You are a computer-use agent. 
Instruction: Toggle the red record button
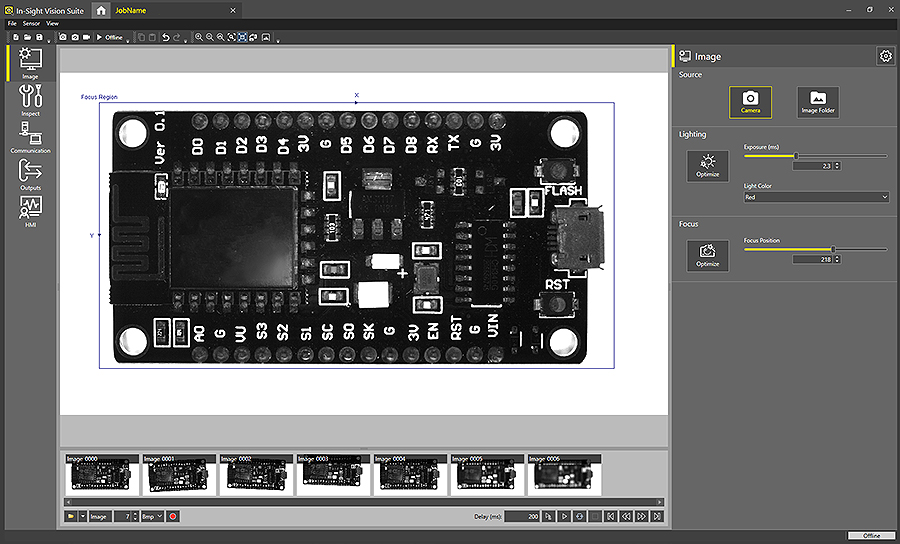tap(173, 516)
